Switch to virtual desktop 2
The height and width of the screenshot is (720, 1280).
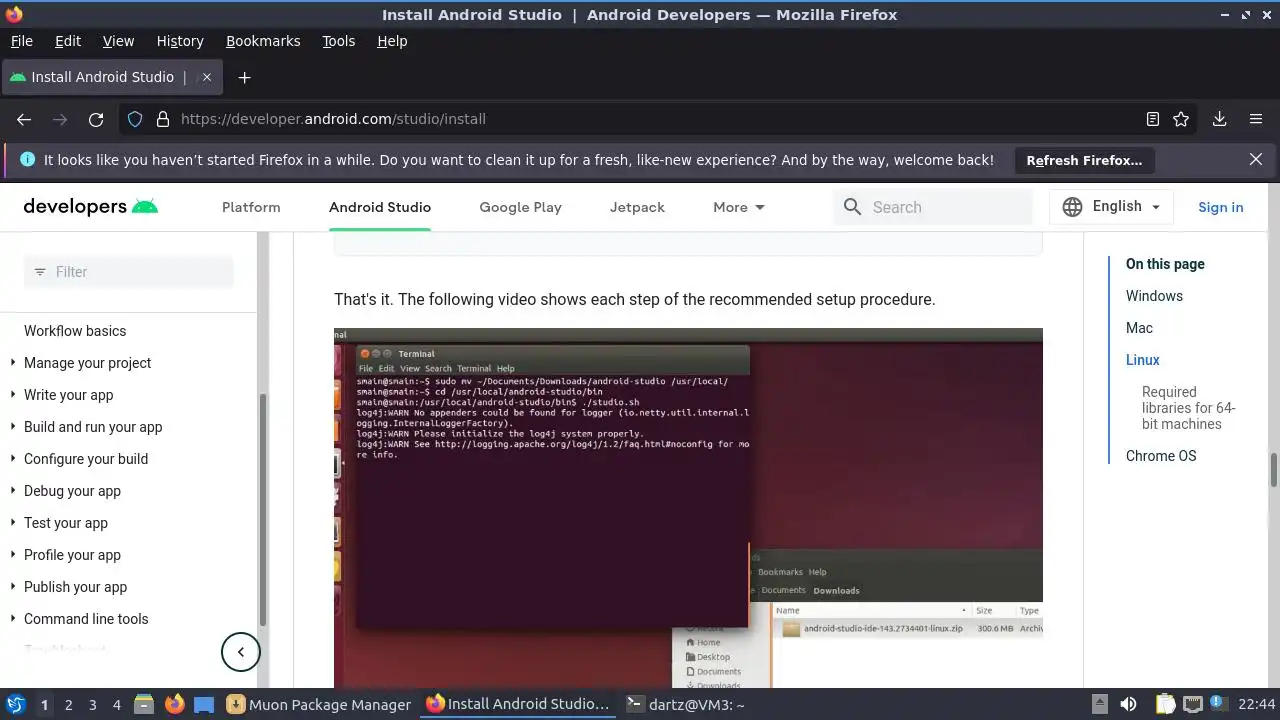click(x=68, y=704)
